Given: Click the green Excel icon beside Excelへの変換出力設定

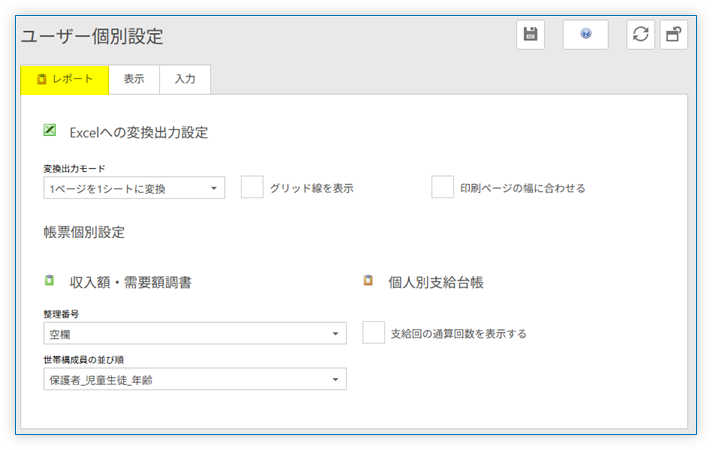Looking at the screenshot, I should [49, 130].
